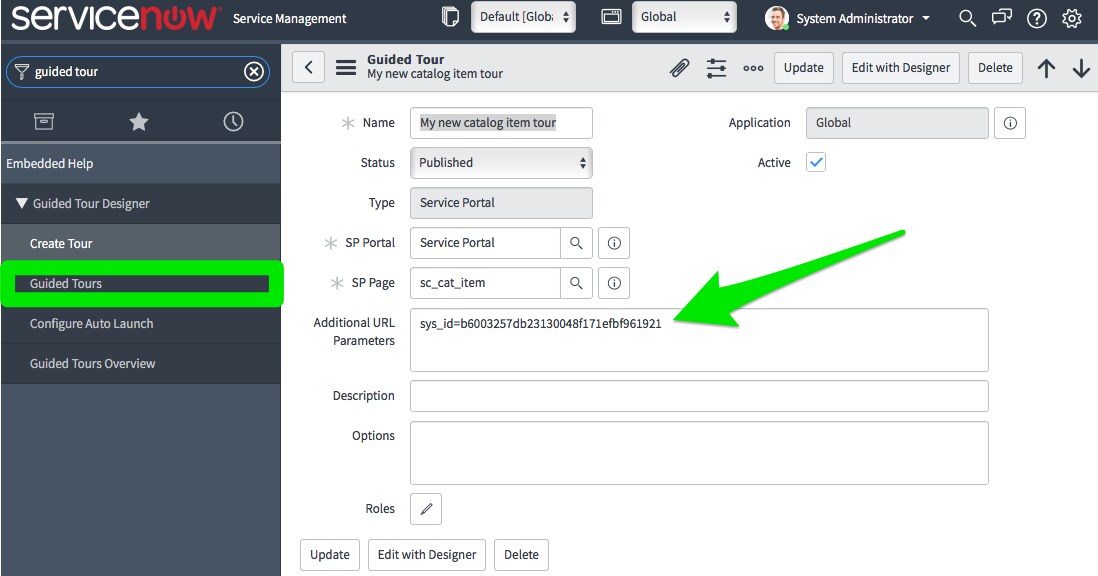Navigate to next record with down arrow
This screenshot has height=576, width=1098.
pyautogui.click(x=1081, y=67)
